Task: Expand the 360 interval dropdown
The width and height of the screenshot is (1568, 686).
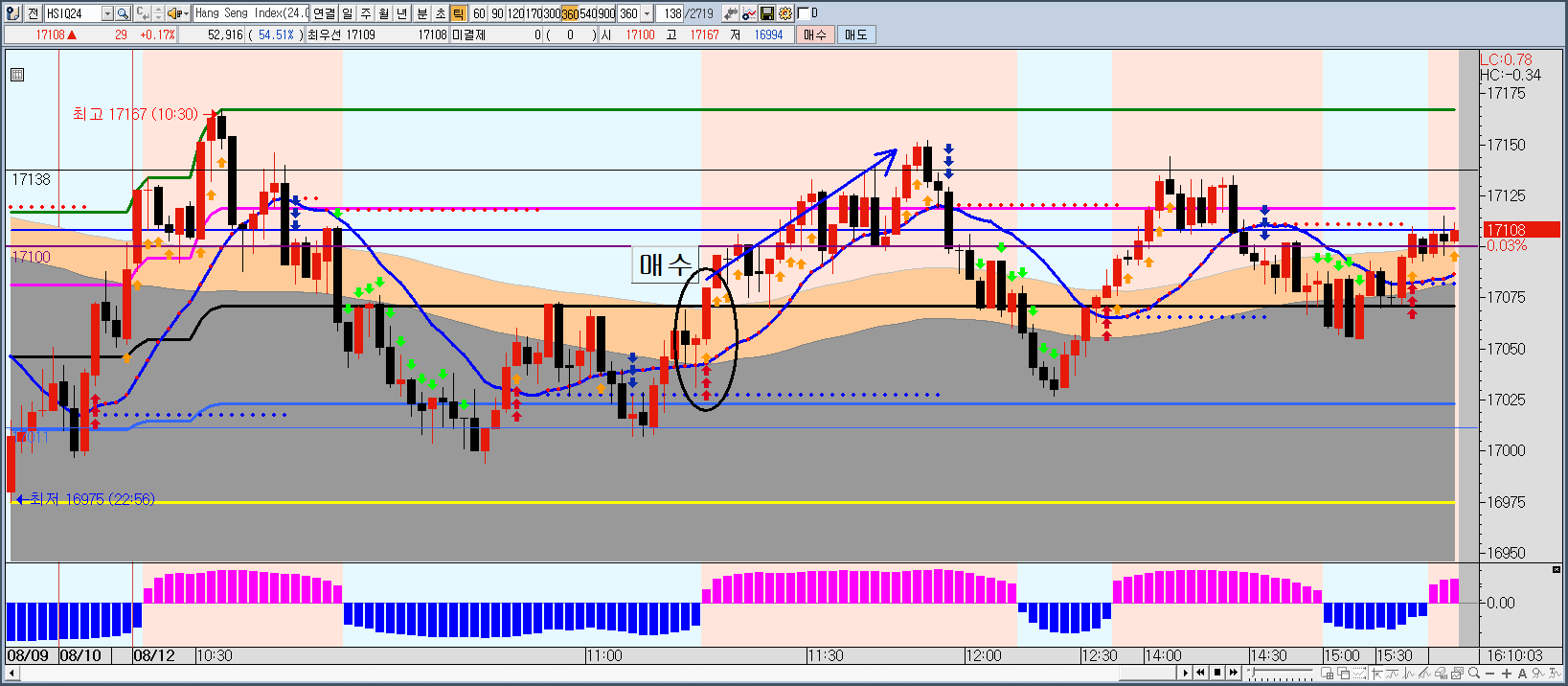Action: (647, 13)
